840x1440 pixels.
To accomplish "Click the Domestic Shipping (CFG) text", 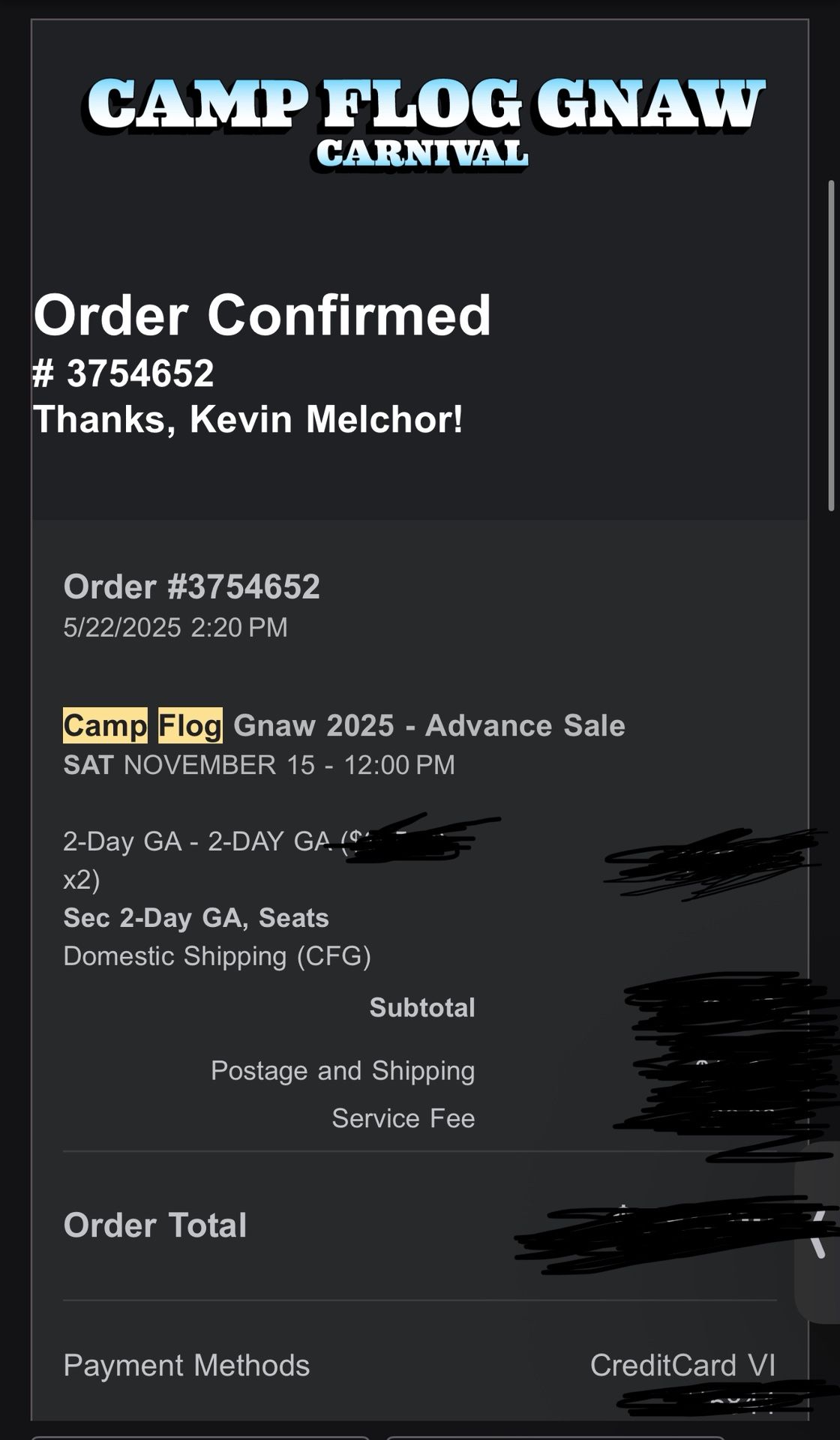I will tap(217, 955).
